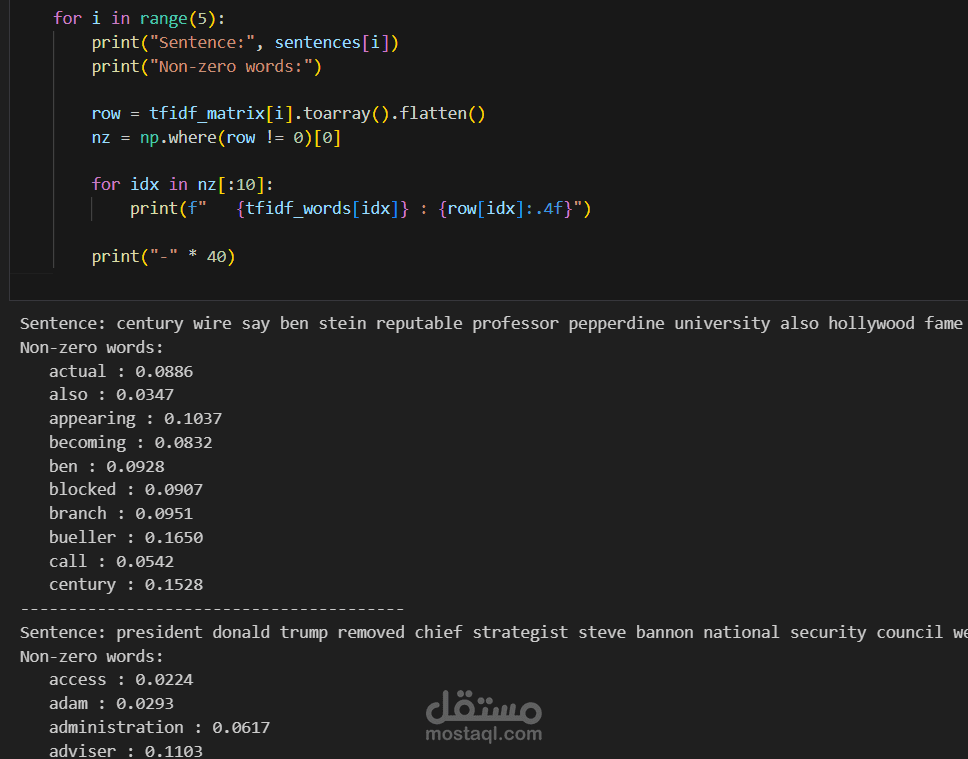The height and width of the screenshot is (759, 968).
Task: Click the print("-" * 40) code line
Action: pos(164,256)
